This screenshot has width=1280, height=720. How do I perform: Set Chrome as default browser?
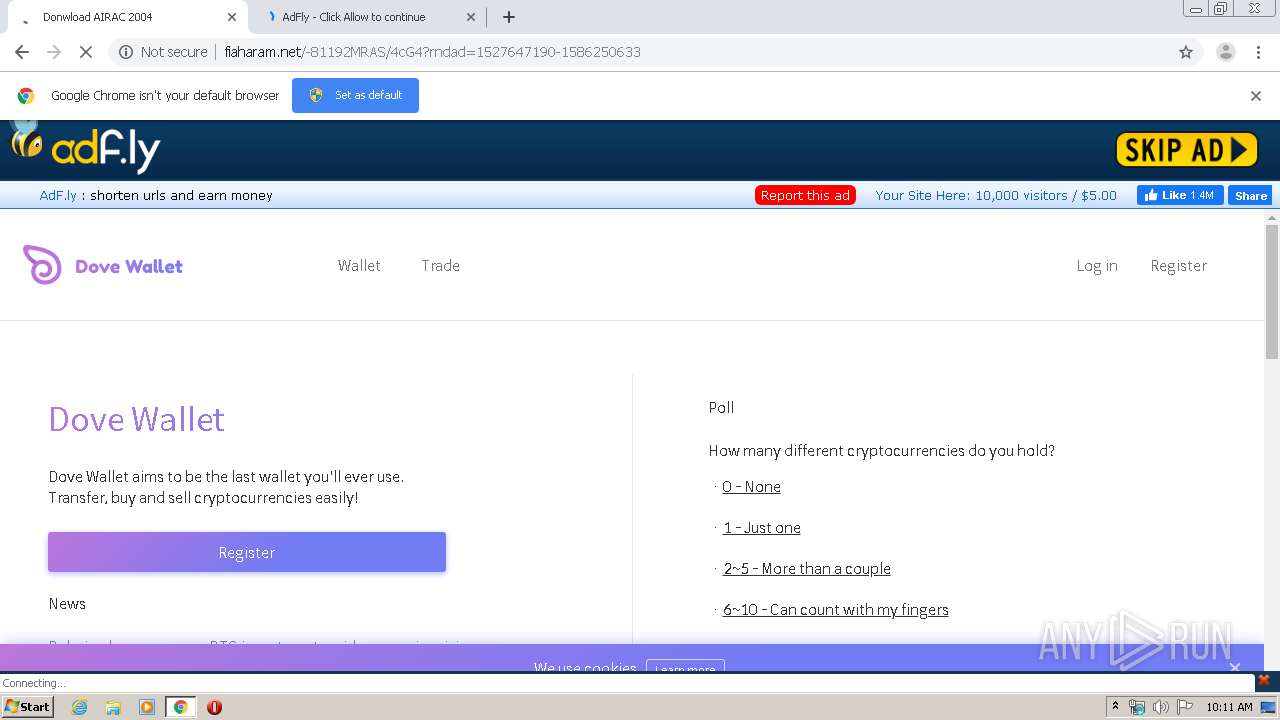[x=355, y=95]
